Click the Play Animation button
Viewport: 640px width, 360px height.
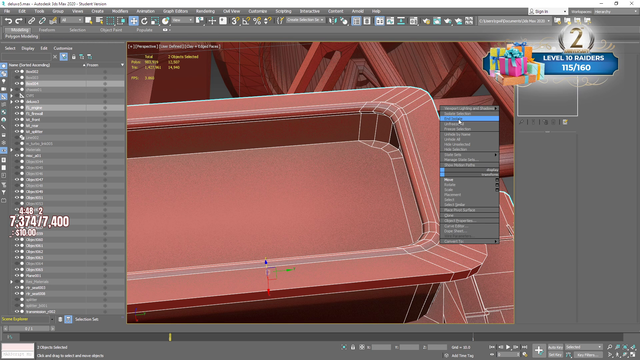tap(508, 347)
